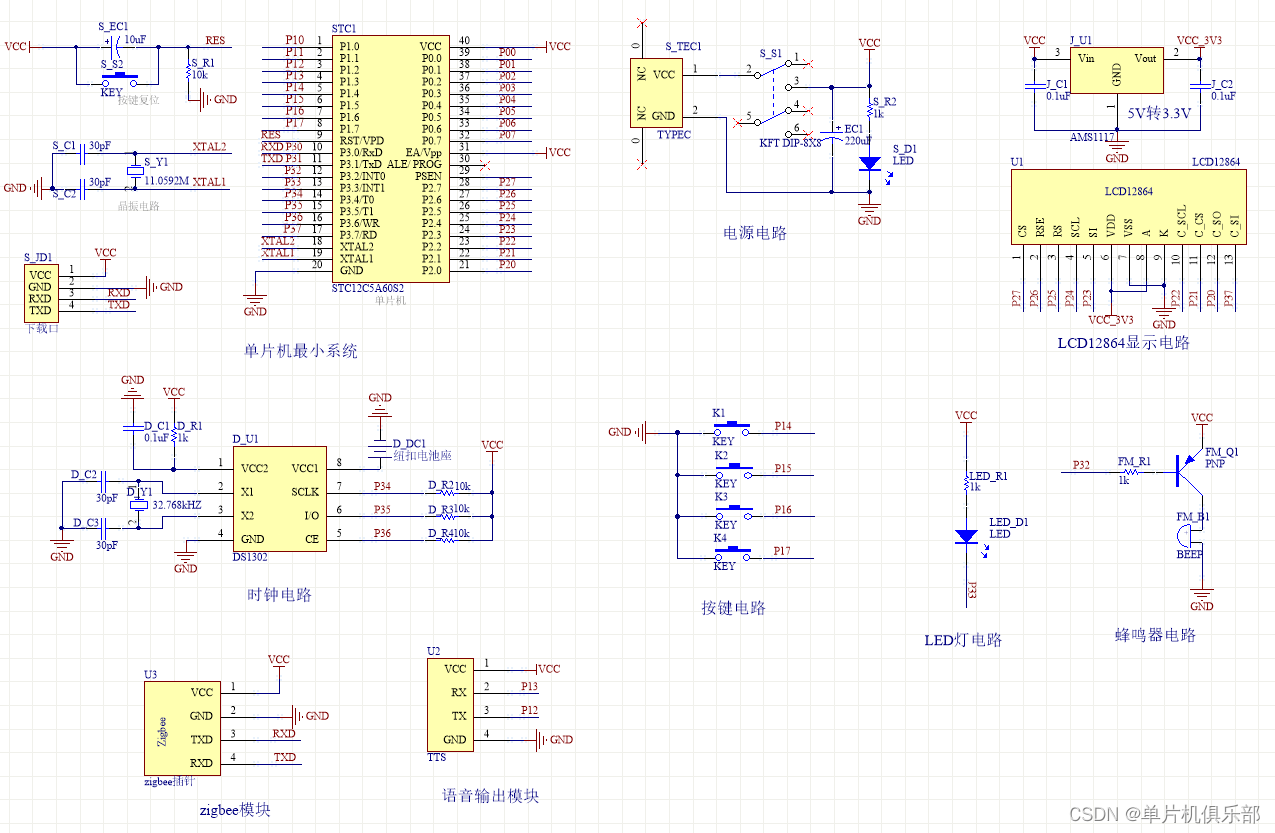Select the K1 key switch symbol
Image resolution: width=1275 pixels, height=833 pixels.
tap(731, 426)
